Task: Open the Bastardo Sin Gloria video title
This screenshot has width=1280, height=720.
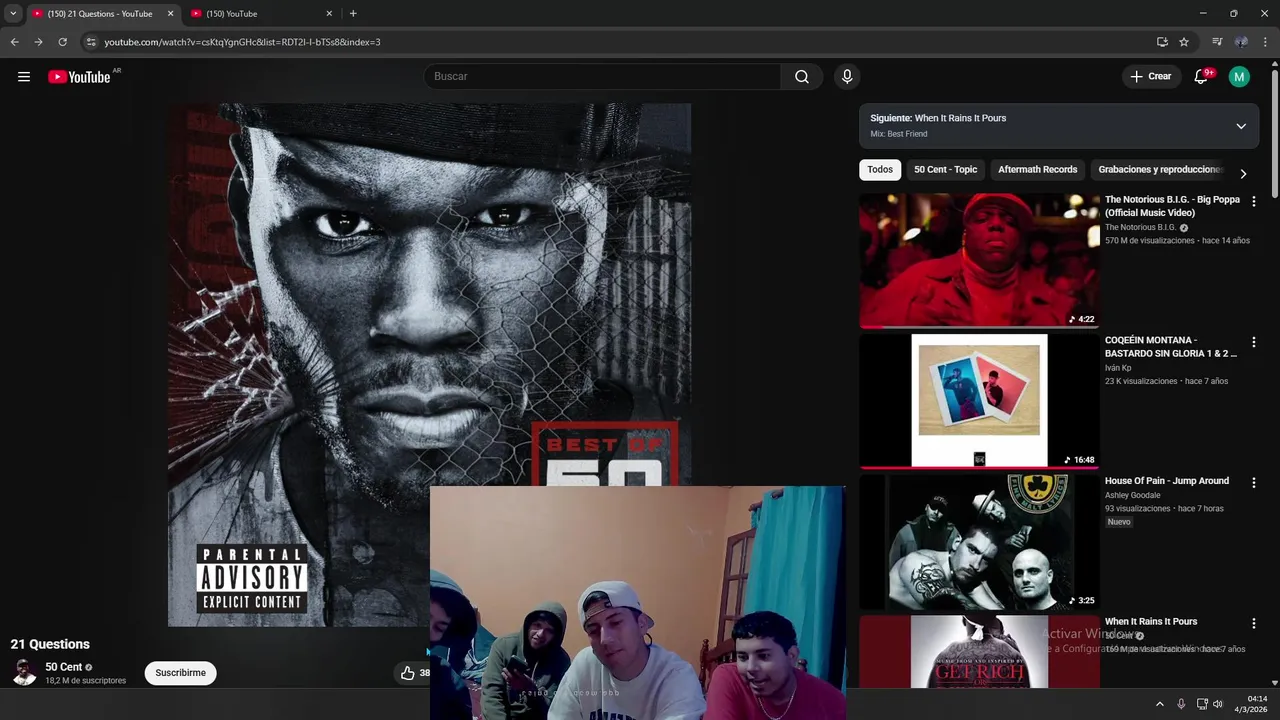Action: (1171, 347)
